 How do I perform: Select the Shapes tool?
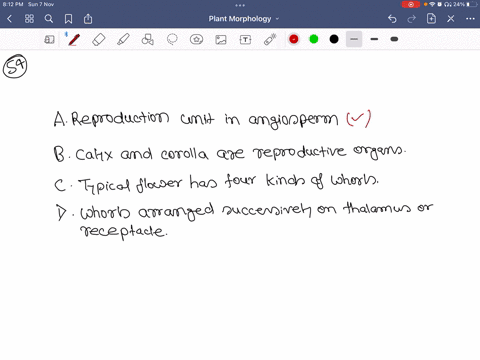point(148,40)
